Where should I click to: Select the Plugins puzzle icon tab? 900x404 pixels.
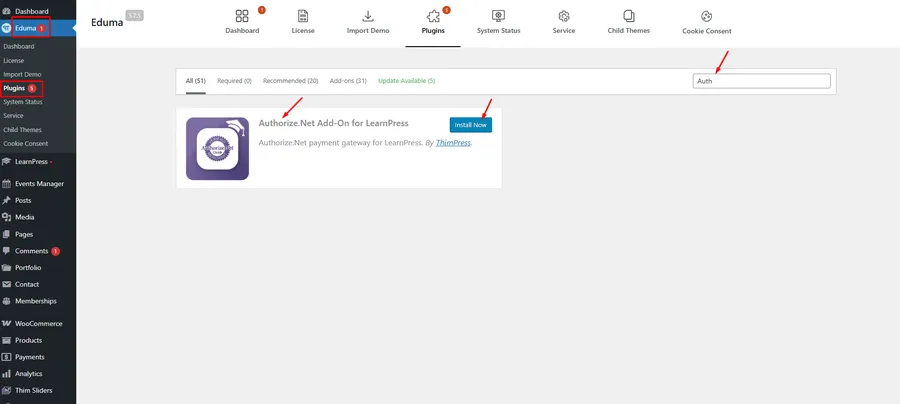coord(432,17)
